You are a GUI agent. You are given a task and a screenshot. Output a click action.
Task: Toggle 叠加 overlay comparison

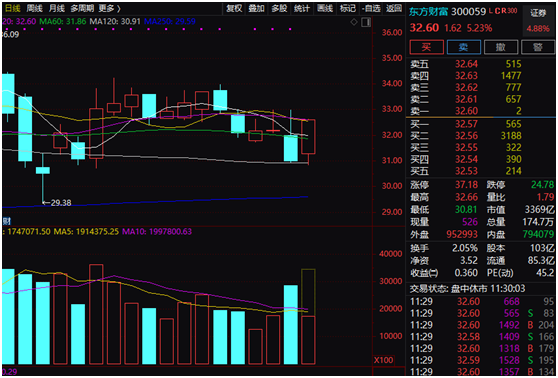256,9
